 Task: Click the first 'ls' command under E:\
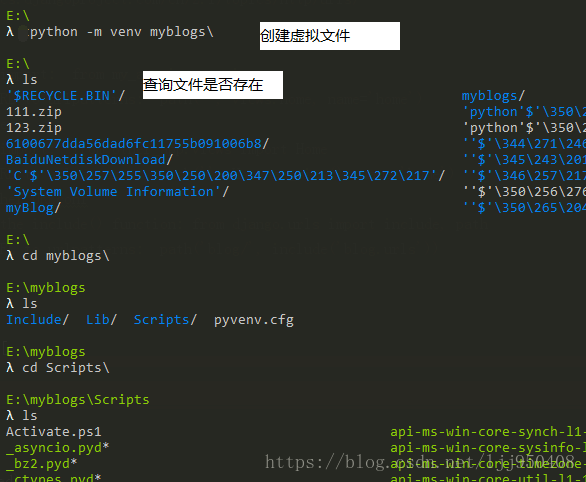coord(30,80)
